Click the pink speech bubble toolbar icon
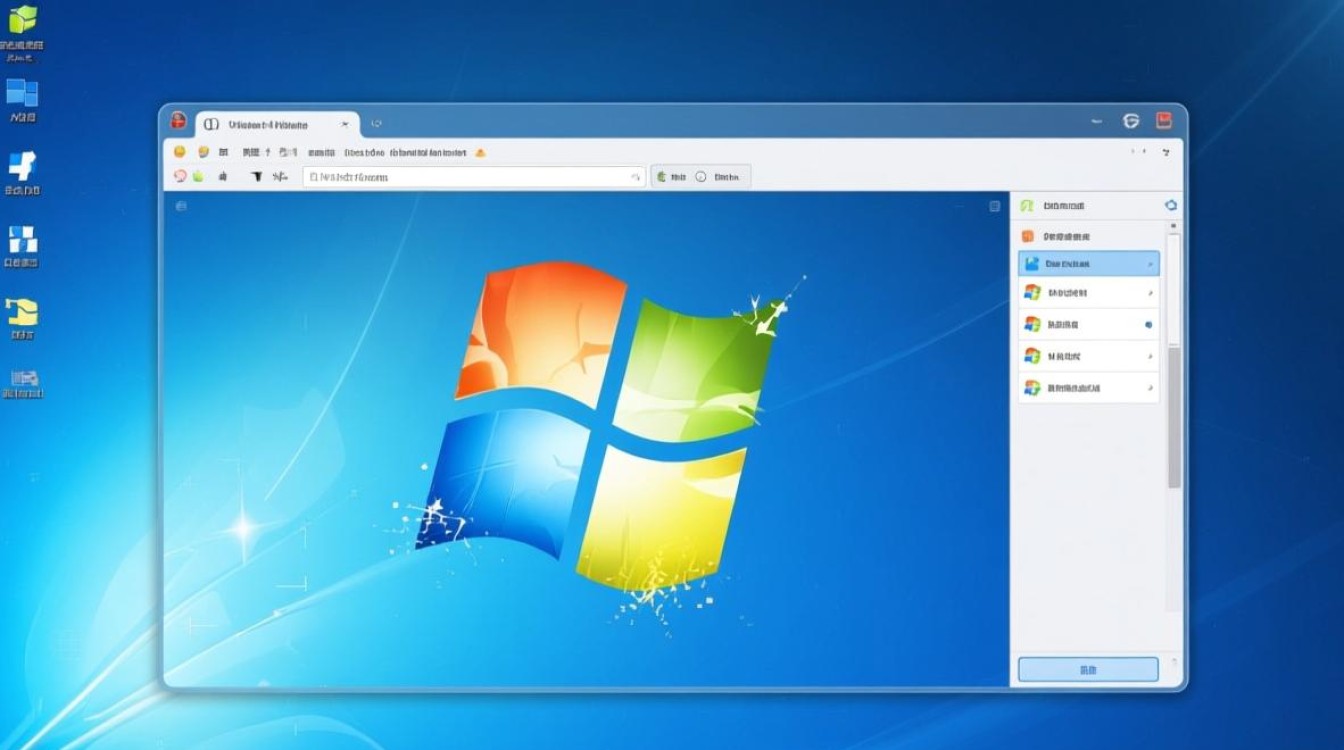The width and height of the screenshot is (1344, 750). pos(180,177)
